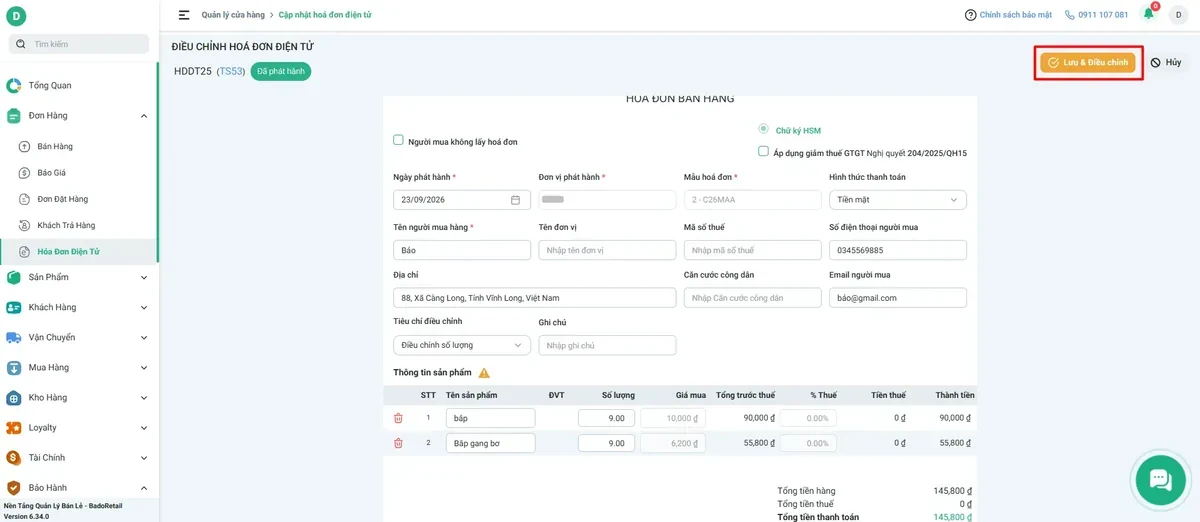Click the Vận Chuyển truck icon

[x=14, y=337]
